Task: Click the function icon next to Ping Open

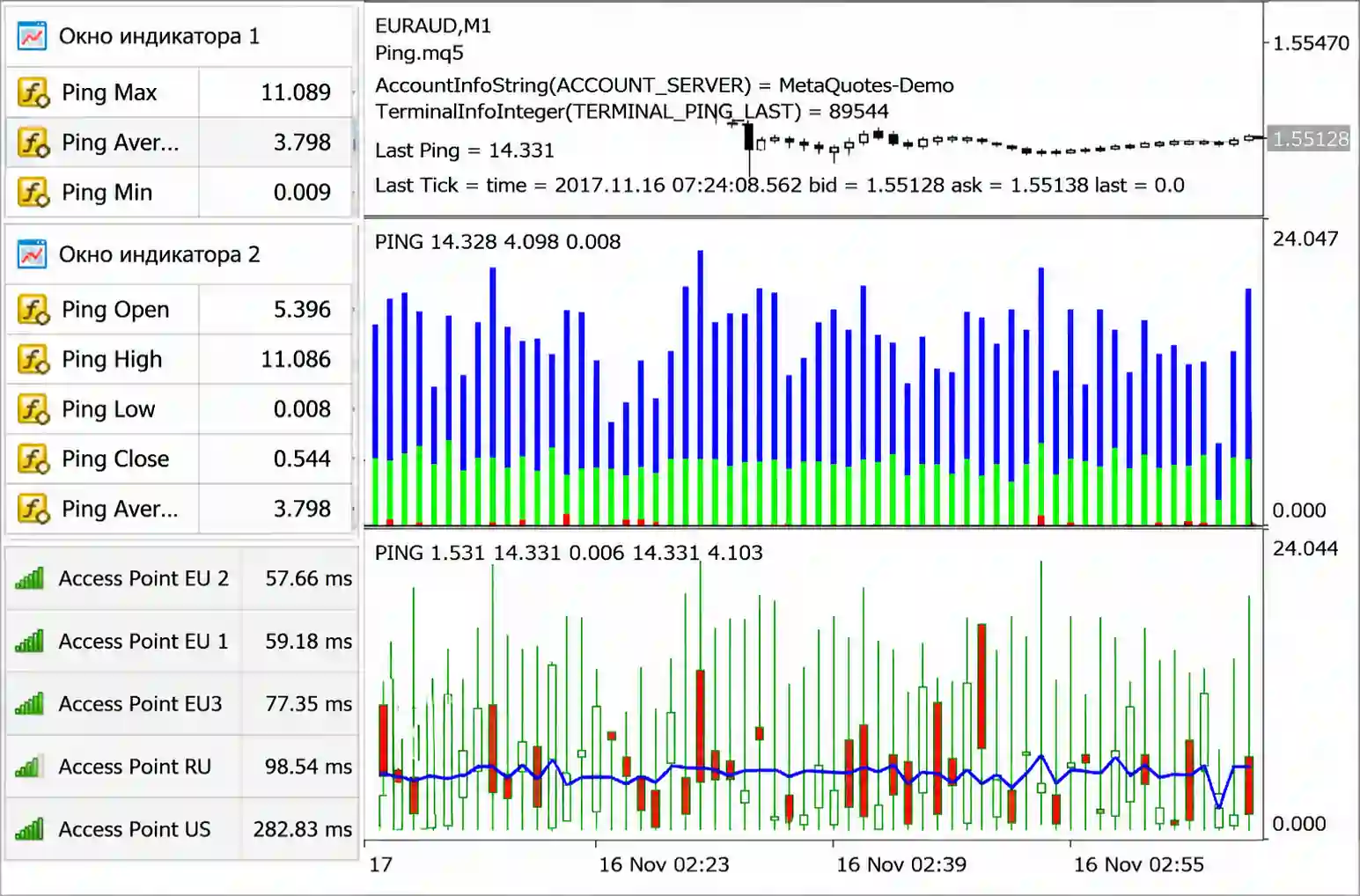Action: click(33, 310)
